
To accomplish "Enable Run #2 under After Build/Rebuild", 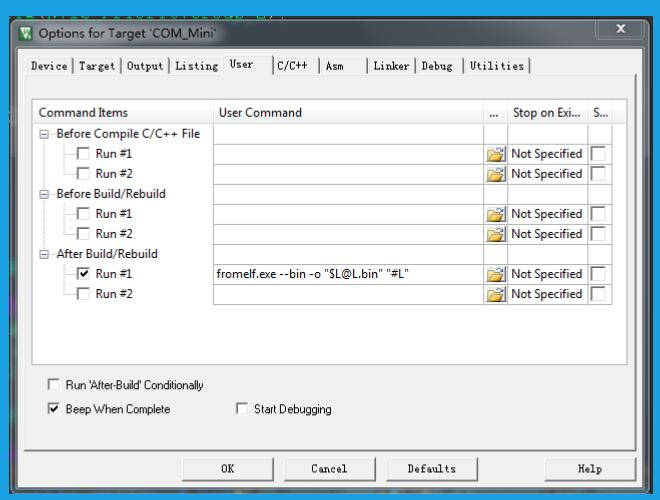I will 83,294.
